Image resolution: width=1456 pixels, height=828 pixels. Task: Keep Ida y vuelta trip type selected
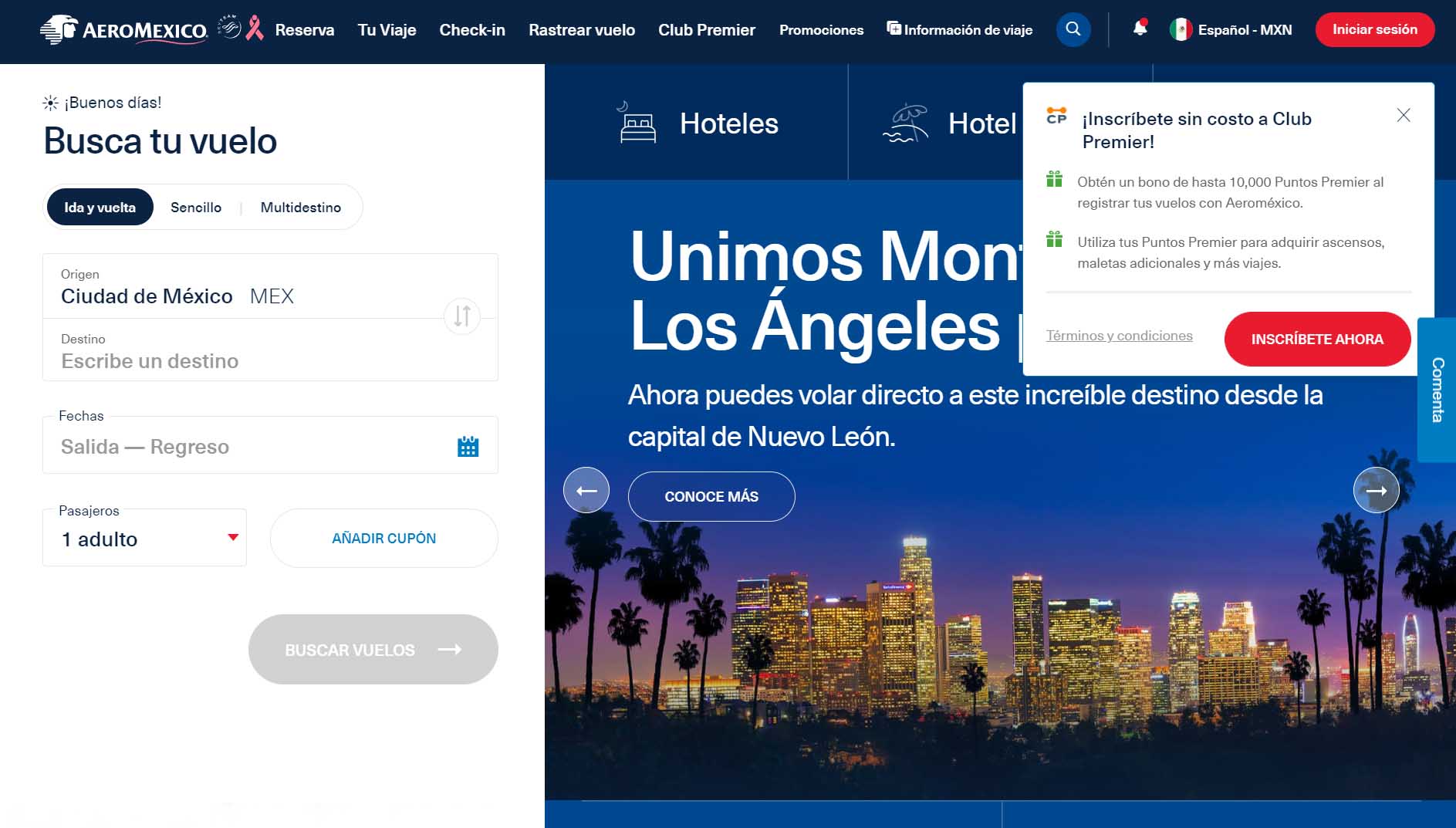(x=100, y=207)
